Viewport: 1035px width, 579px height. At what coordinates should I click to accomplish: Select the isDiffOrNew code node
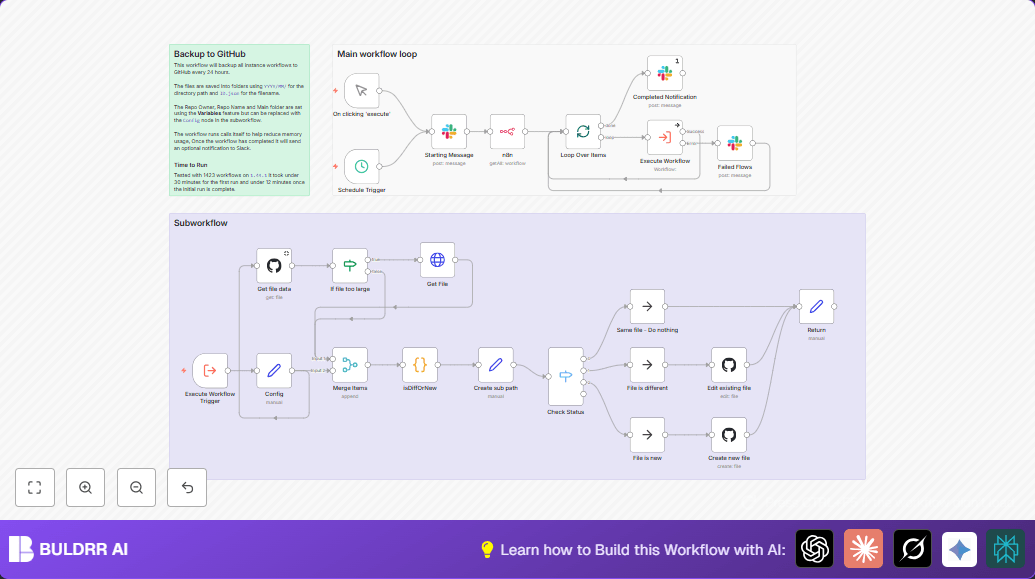tap(420, 364)
